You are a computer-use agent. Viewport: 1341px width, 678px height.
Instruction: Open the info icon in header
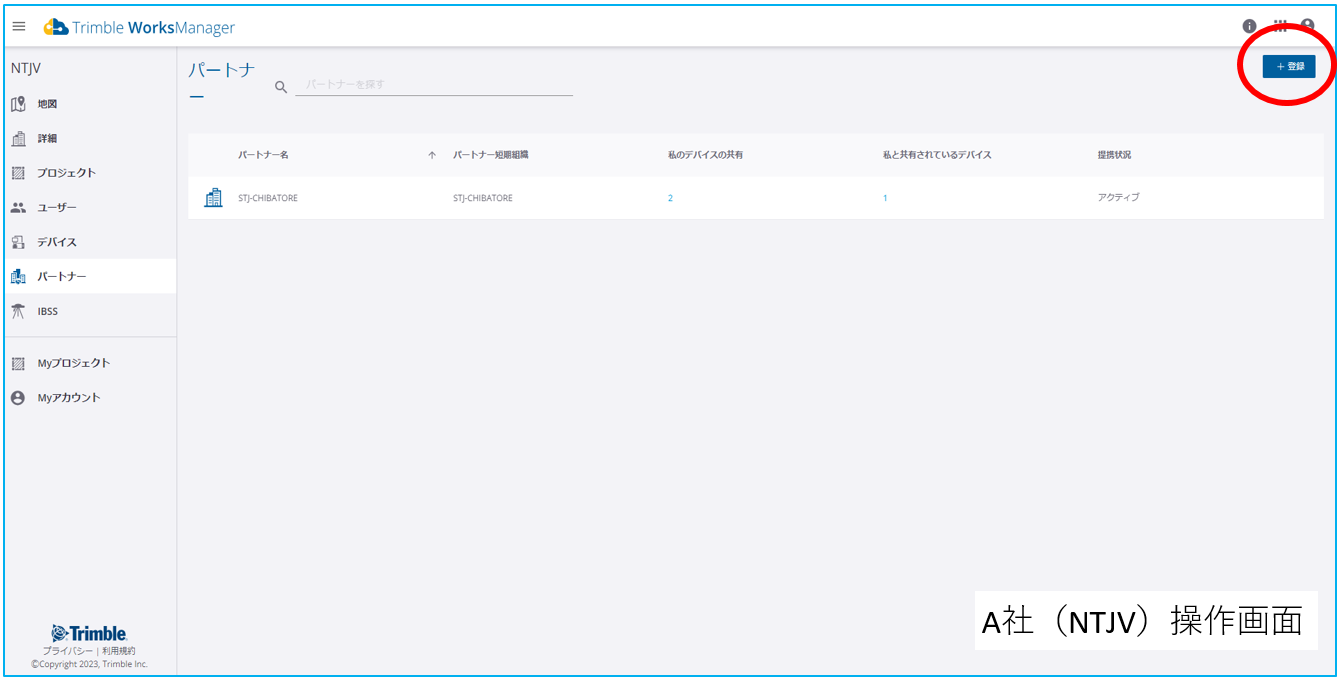[x=1249, y=27]
